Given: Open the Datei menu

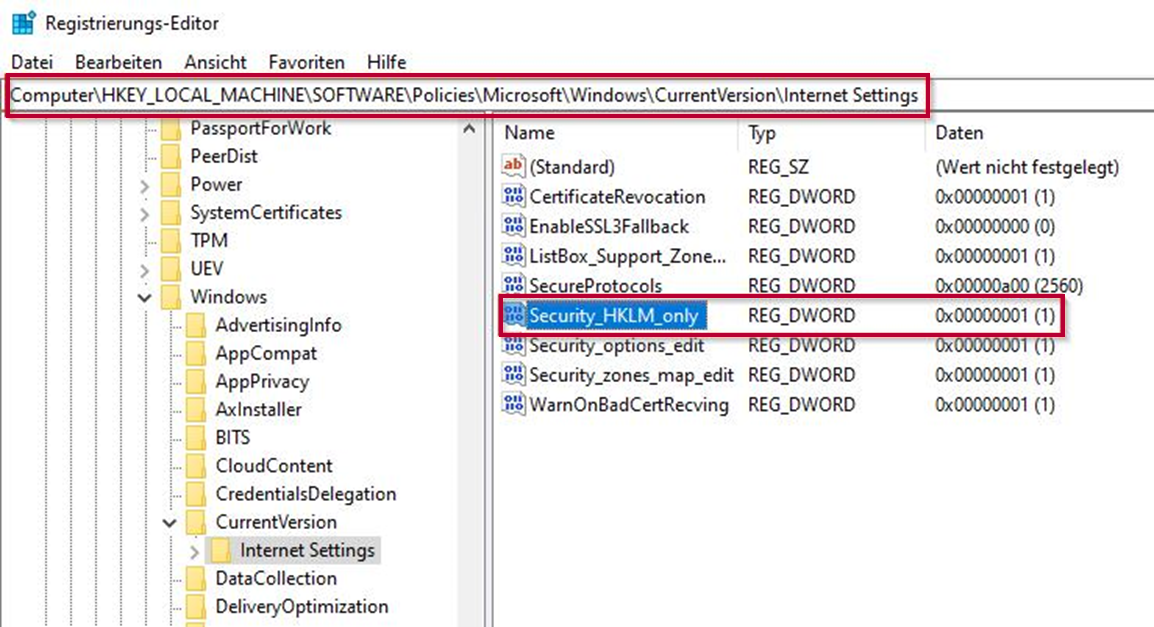Looking at the screenshot, I should pos(32,62).
